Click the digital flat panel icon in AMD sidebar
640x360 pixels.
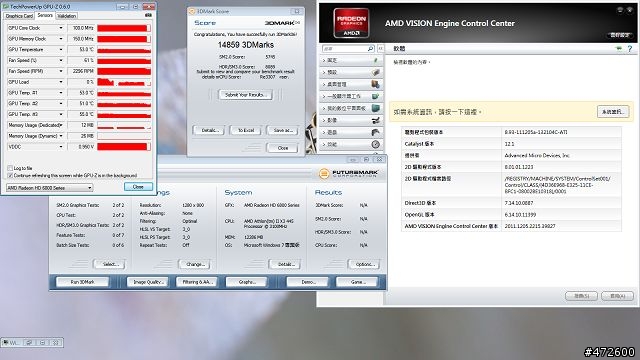[376, 108]
